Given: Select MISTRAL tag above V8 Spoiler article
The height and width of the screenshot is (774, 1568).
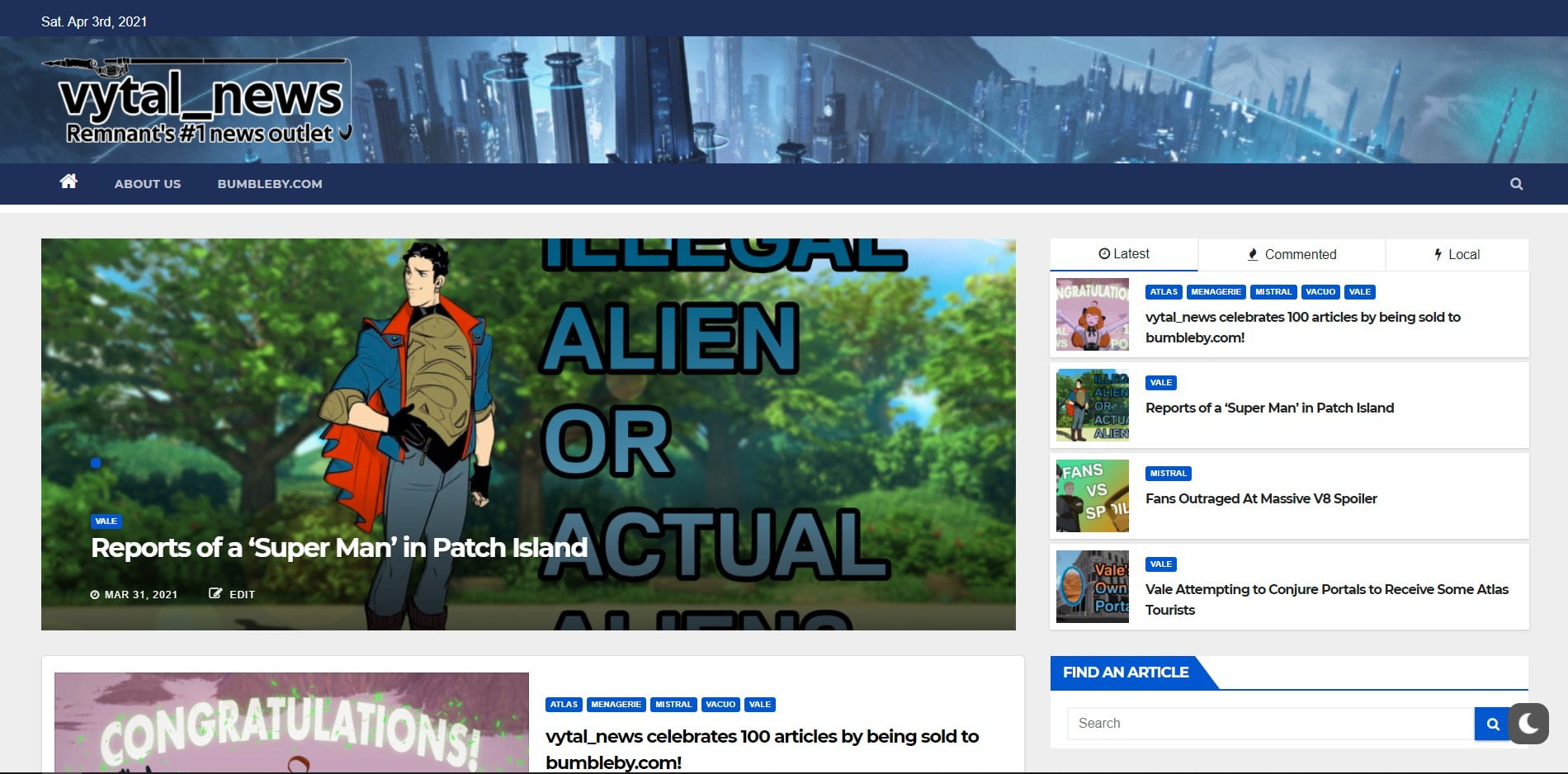Looking at the screenshot, I should [x=1169, y=473].
